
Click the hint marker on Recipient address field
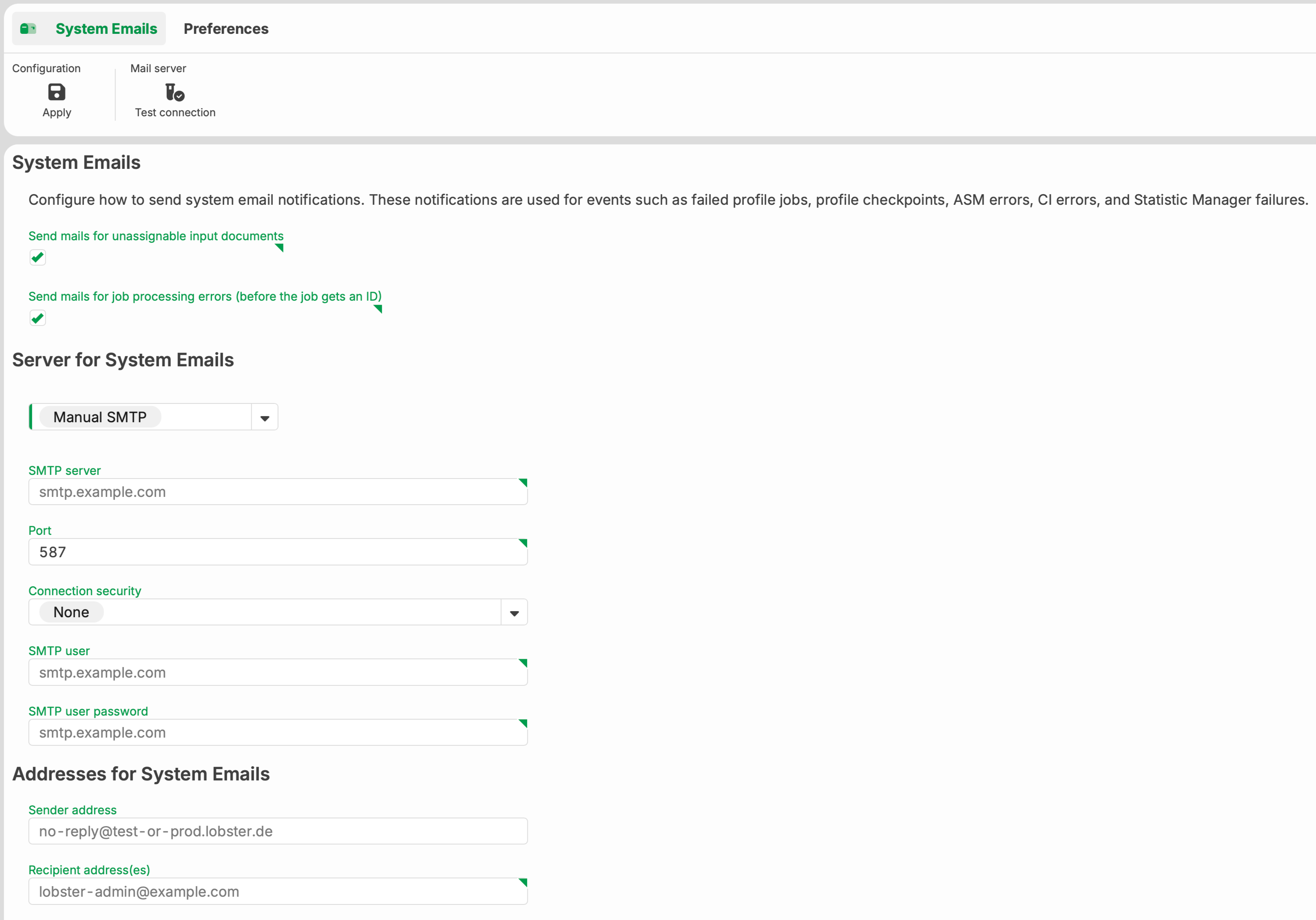pos(523,882)
